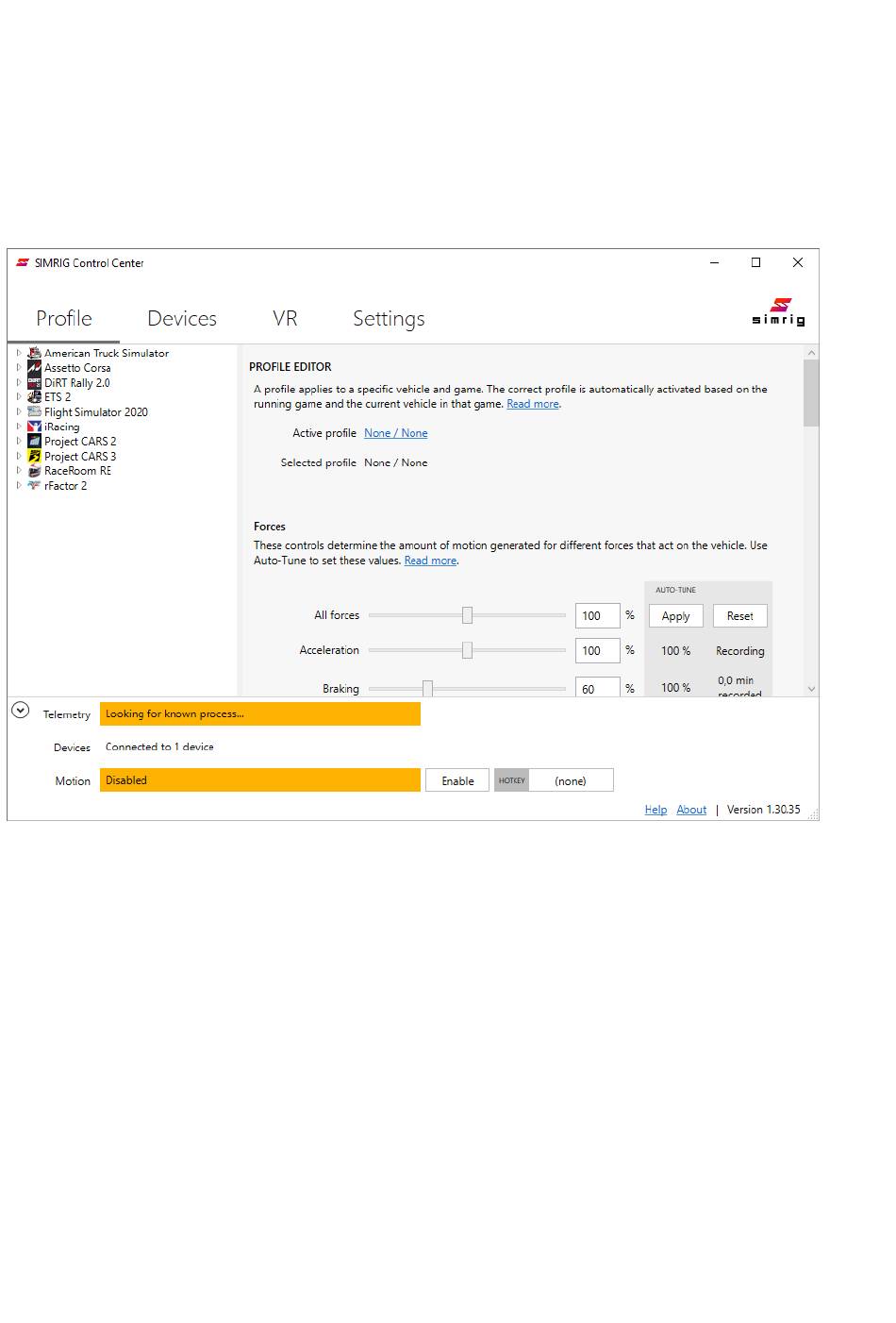This screenshot has width=896, height=1323.
Task: Select the iRacing tree row
Action: pyautogui.click(x=61, y=427)
